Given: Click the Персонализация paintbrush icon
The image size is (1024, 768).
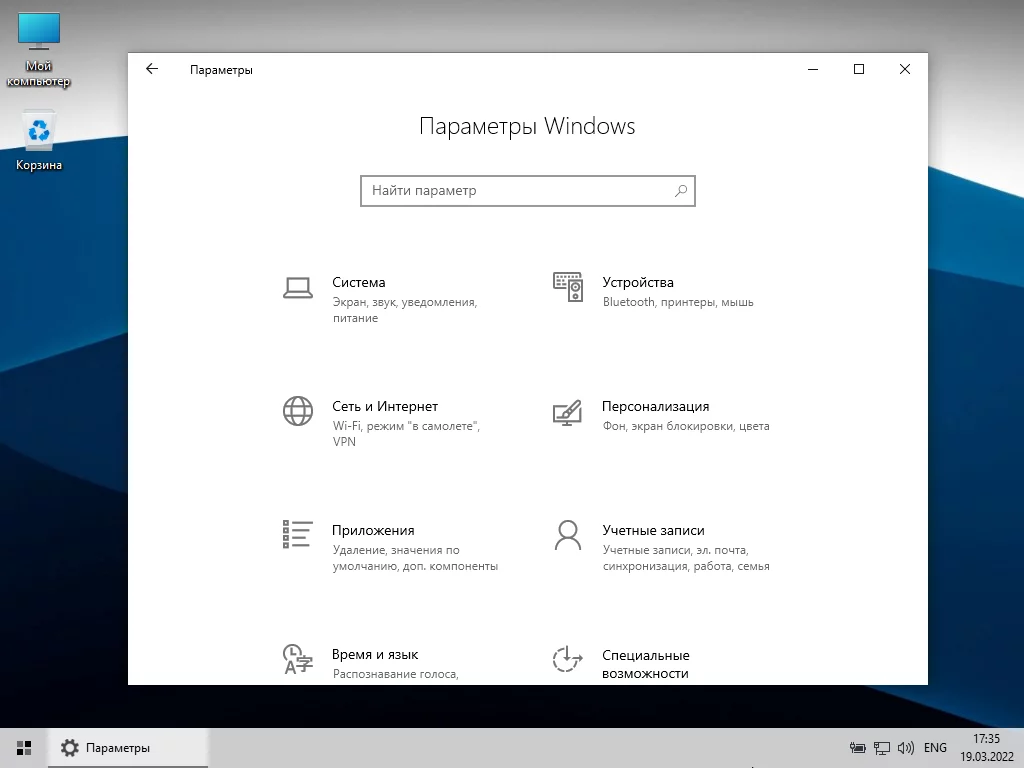Looking at the screenshot, I should pyautogui.click(x=568, y=413).
